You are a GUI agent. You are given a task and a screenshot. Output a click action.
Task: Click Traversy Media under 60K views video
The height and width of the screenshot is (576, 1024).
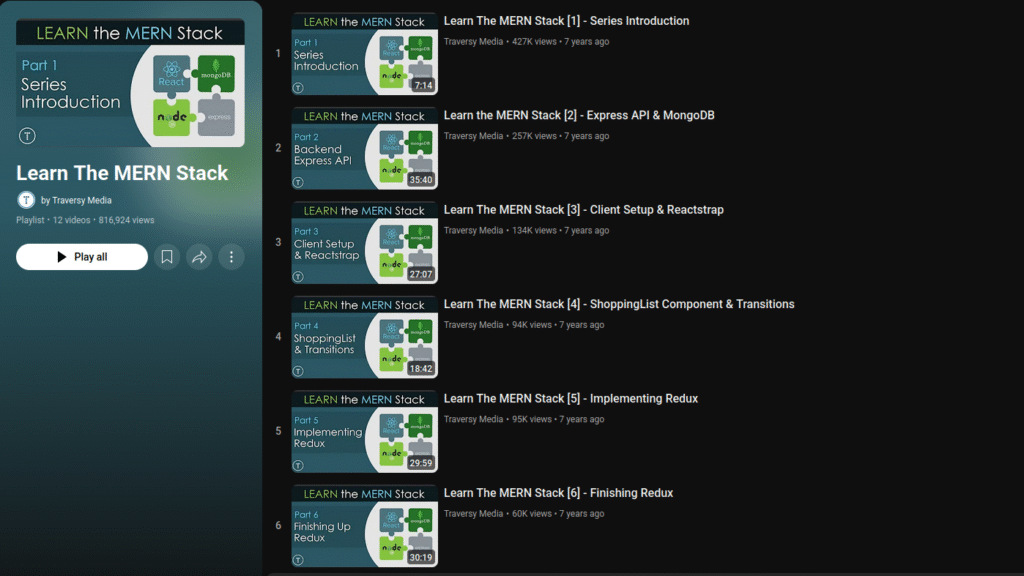(473, 513)
